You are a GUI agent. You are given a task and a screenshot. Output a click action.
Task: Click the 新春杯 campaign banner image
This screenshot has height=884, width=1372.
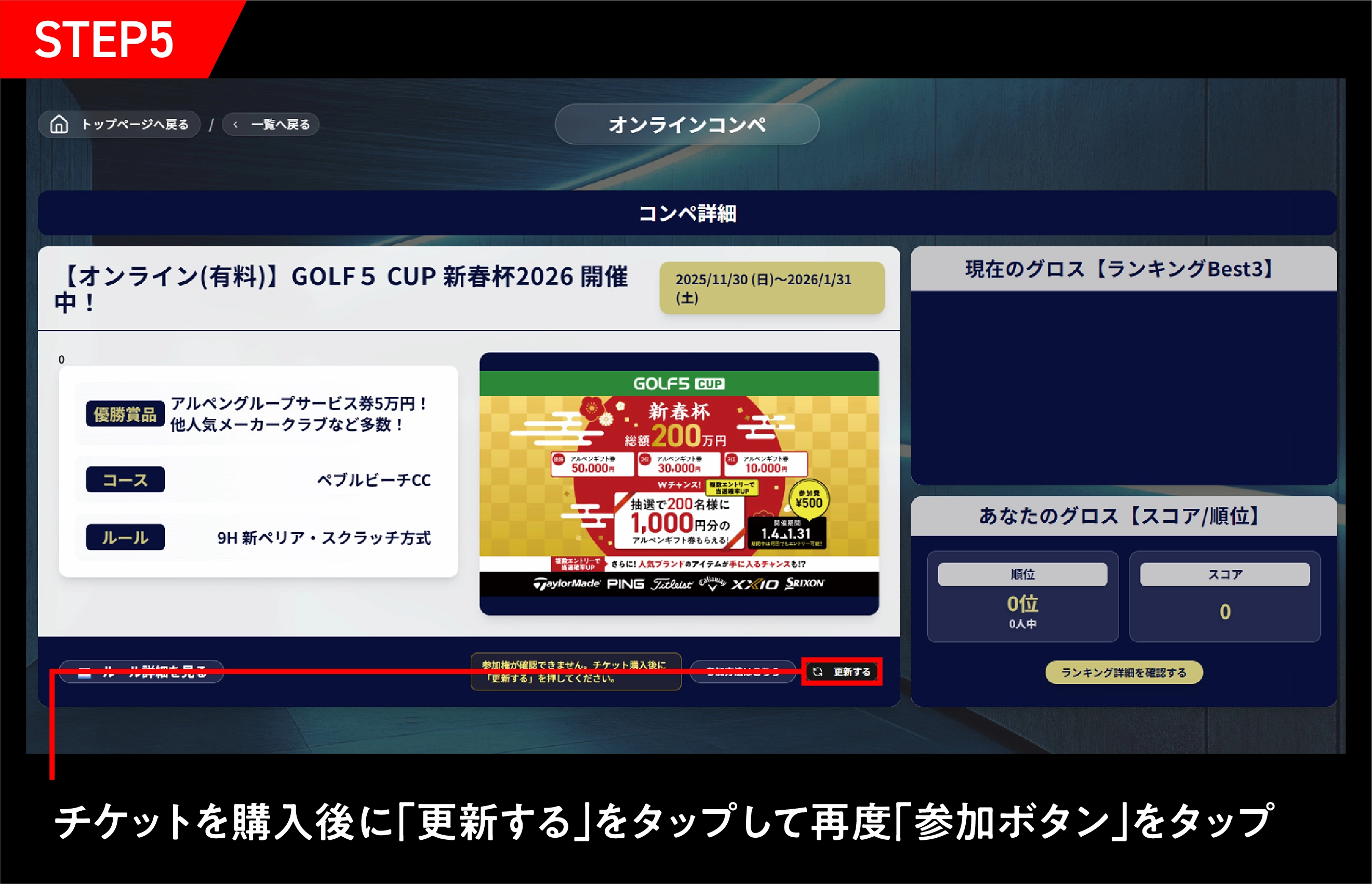pyautogui.click(x=679, y=482)
